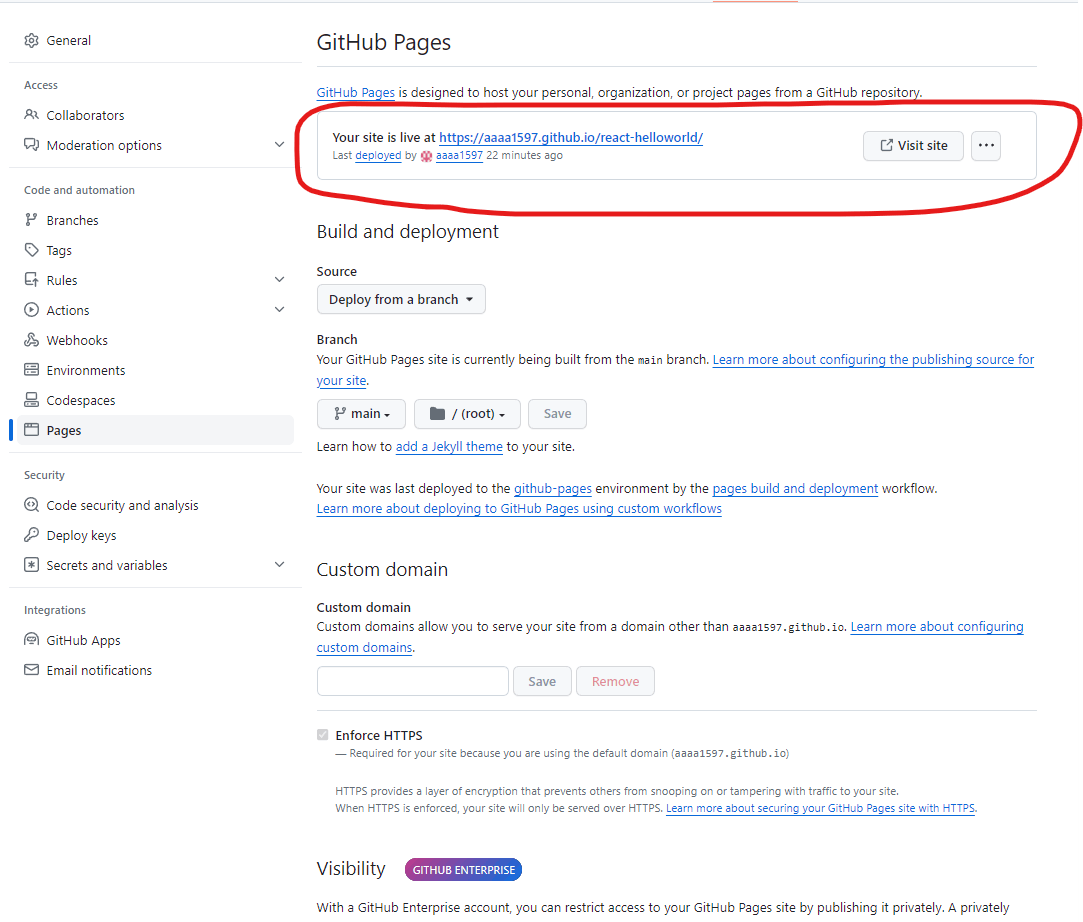The width and height of the screenshot is (1083, 922).
Task: Click the Email notifications envelope icon
Action: pyautogui.click(x=31, y=670)
